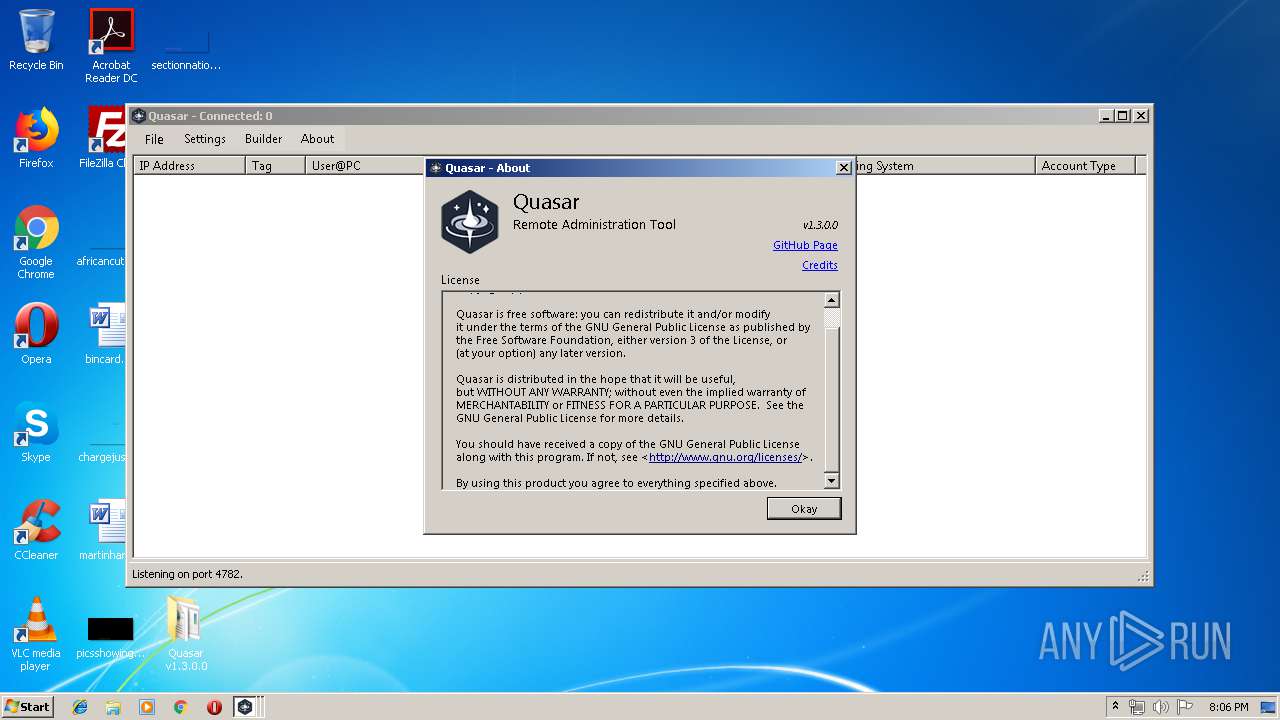Sort by Account Type column header
Screen dimensions: 1280x720
click(x=1086, y=166)
